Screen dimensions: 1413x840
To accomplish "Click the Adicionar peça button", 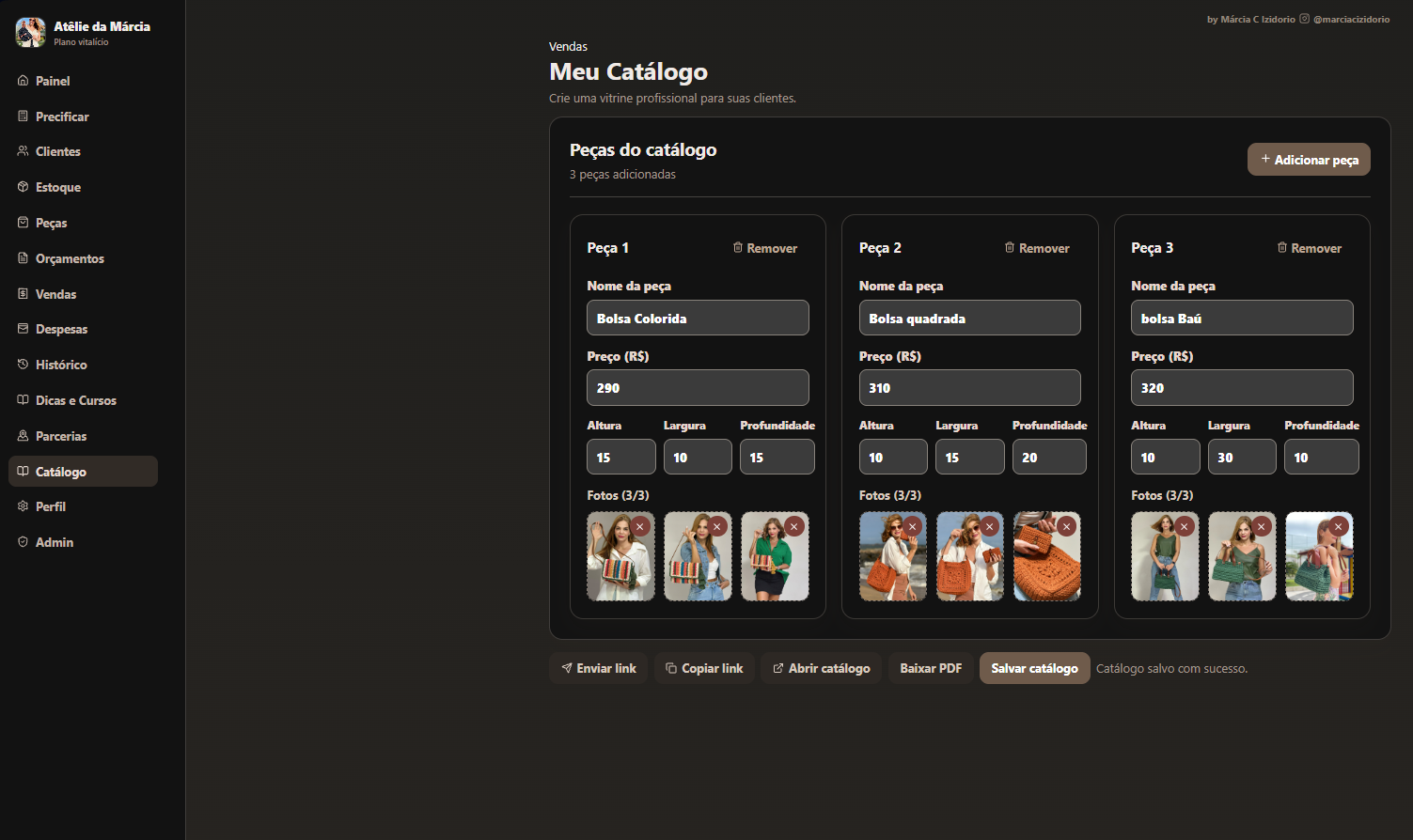I will click(1309, 160).
